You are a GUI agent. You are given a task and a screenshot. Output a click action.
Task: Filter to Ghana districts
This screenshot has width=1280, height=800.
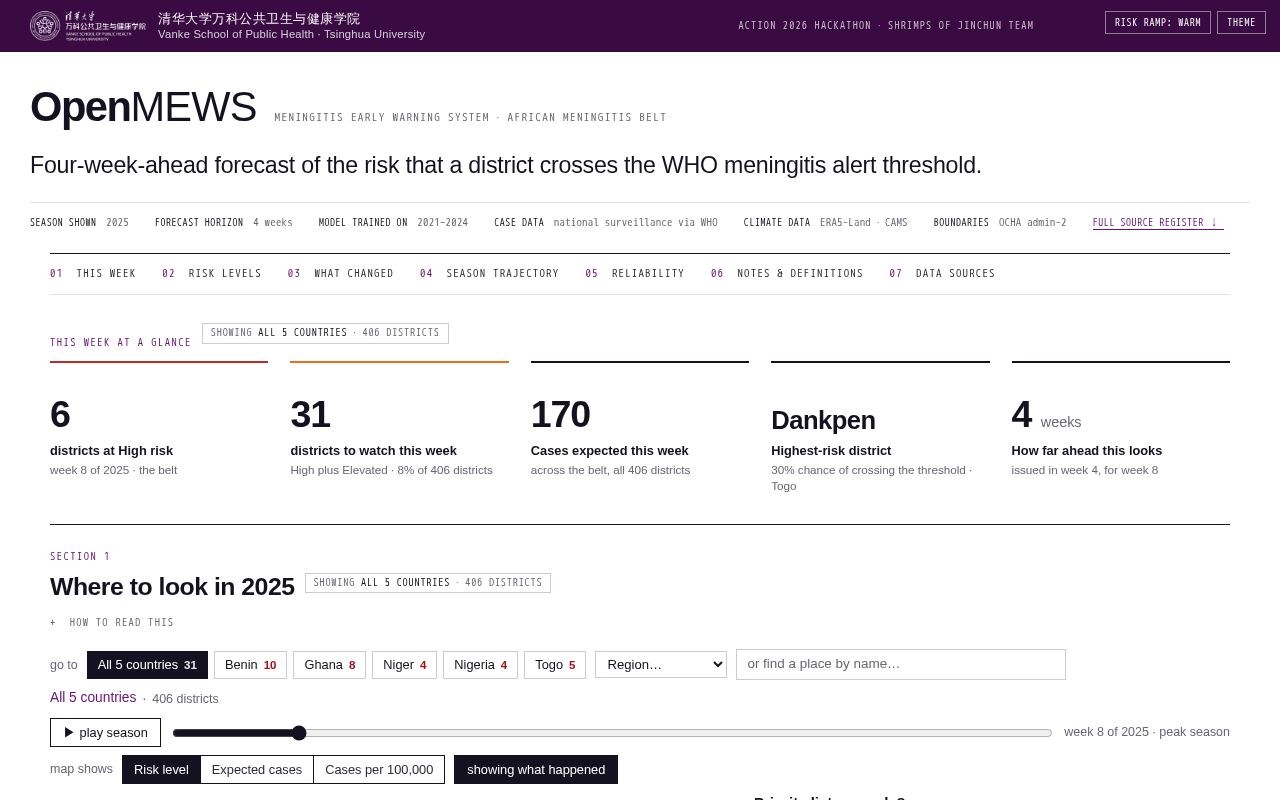click(x=329, y=665)
